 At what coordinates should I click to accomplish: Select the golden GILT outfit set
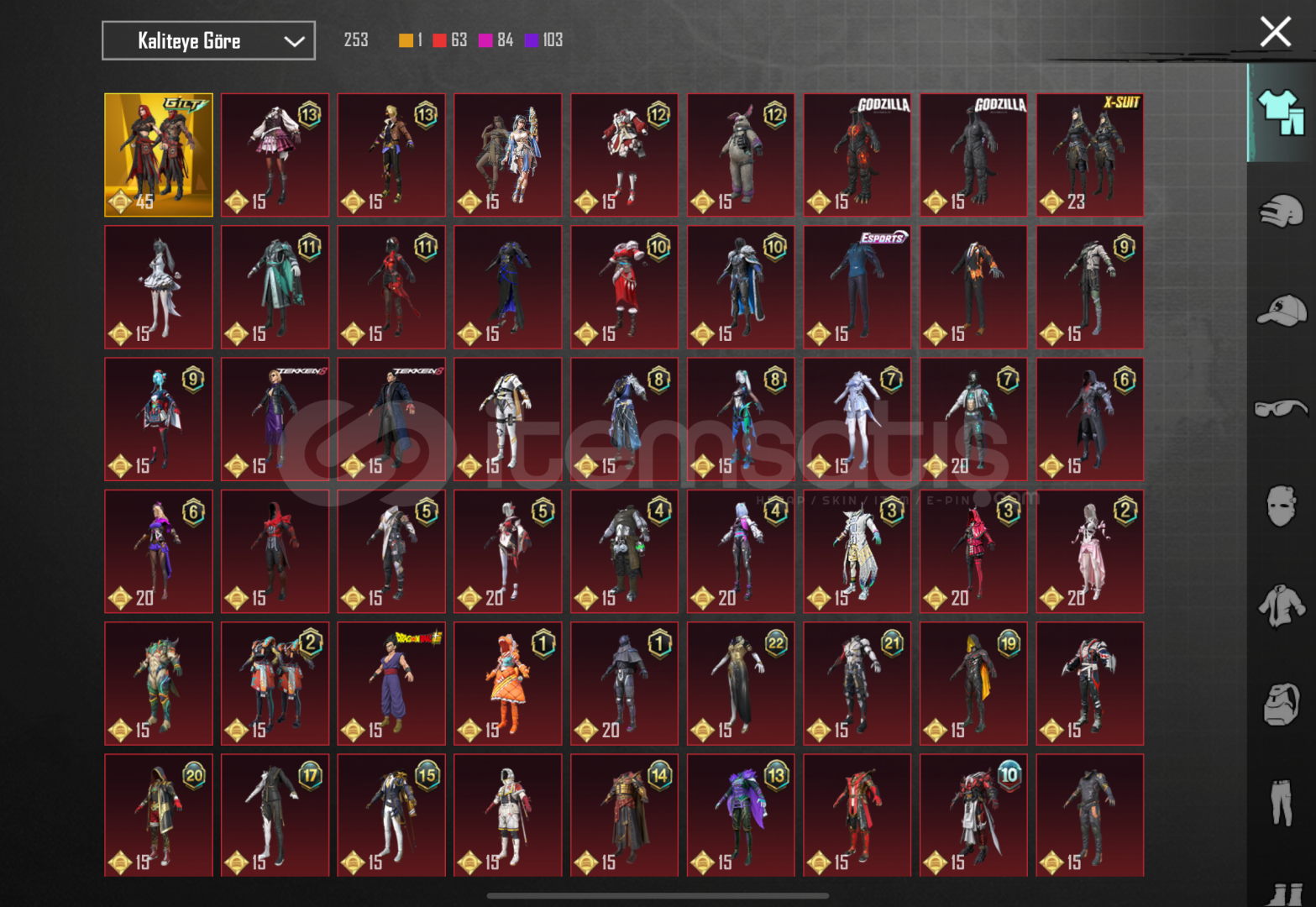coord(159,155)
